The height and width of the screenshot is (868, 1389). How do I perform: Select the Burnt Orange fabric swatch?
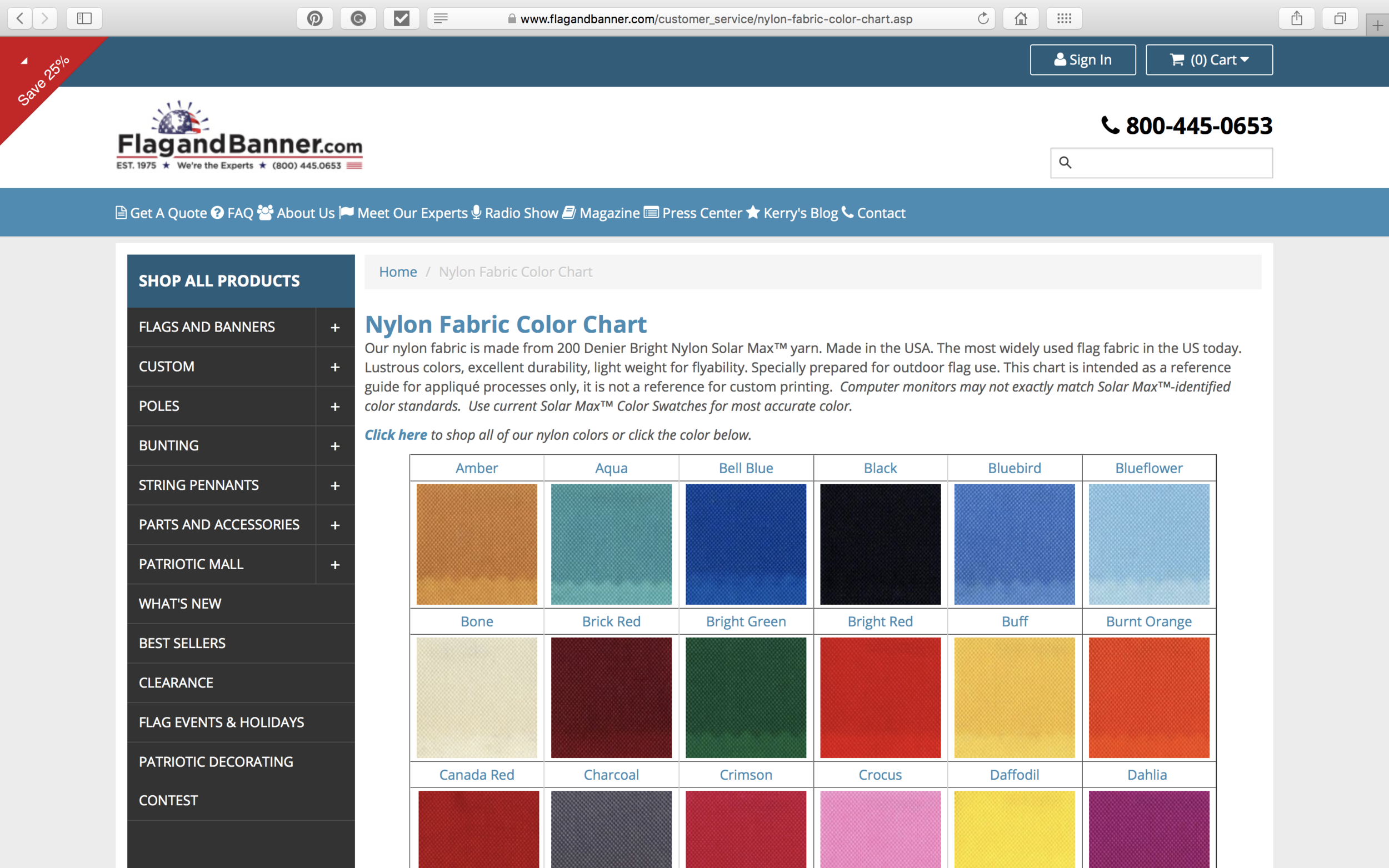pyautogui.click(x=1149, y=698)
